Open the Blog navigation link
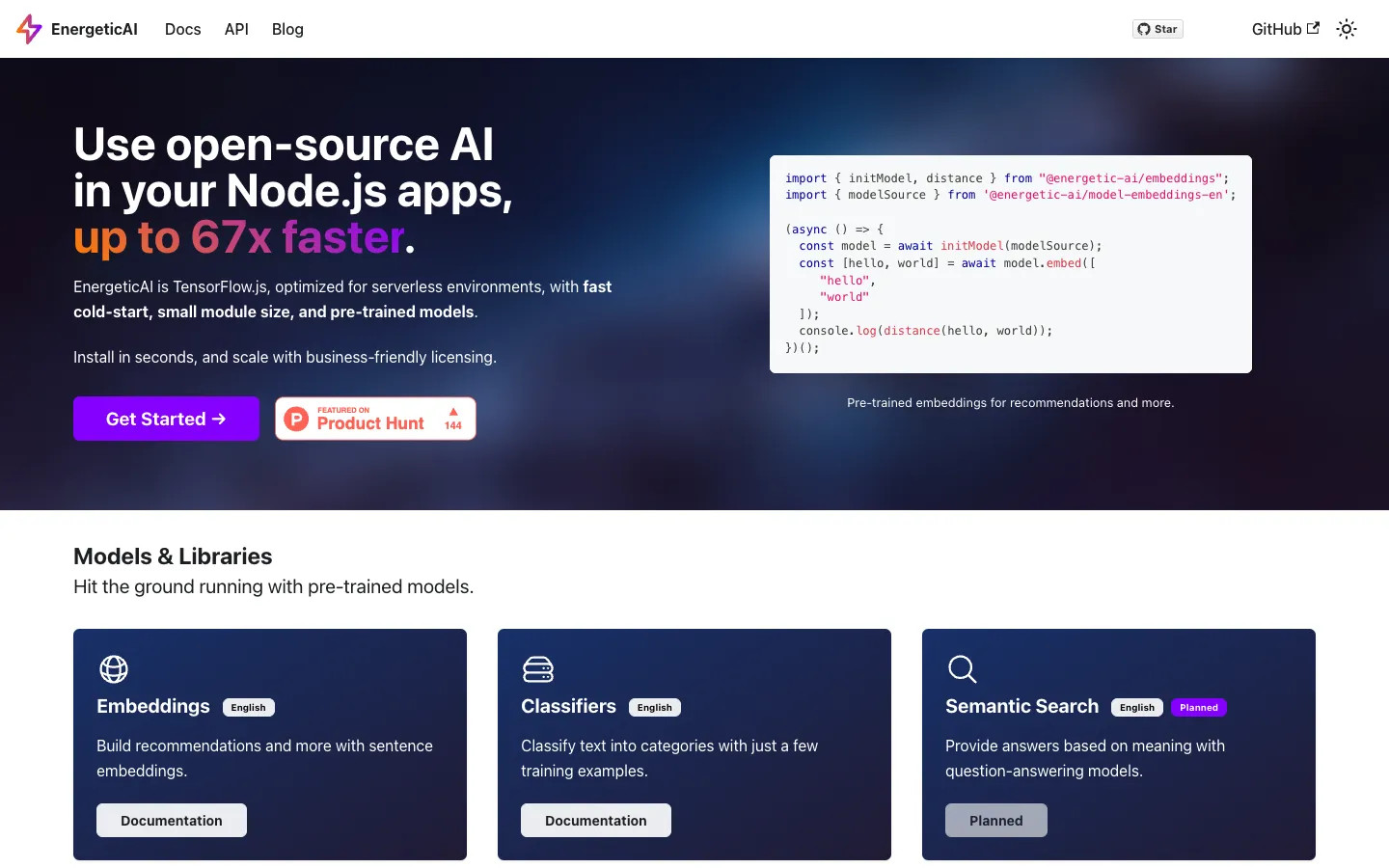Viewport: 1389px width, 868px height. 287,29
